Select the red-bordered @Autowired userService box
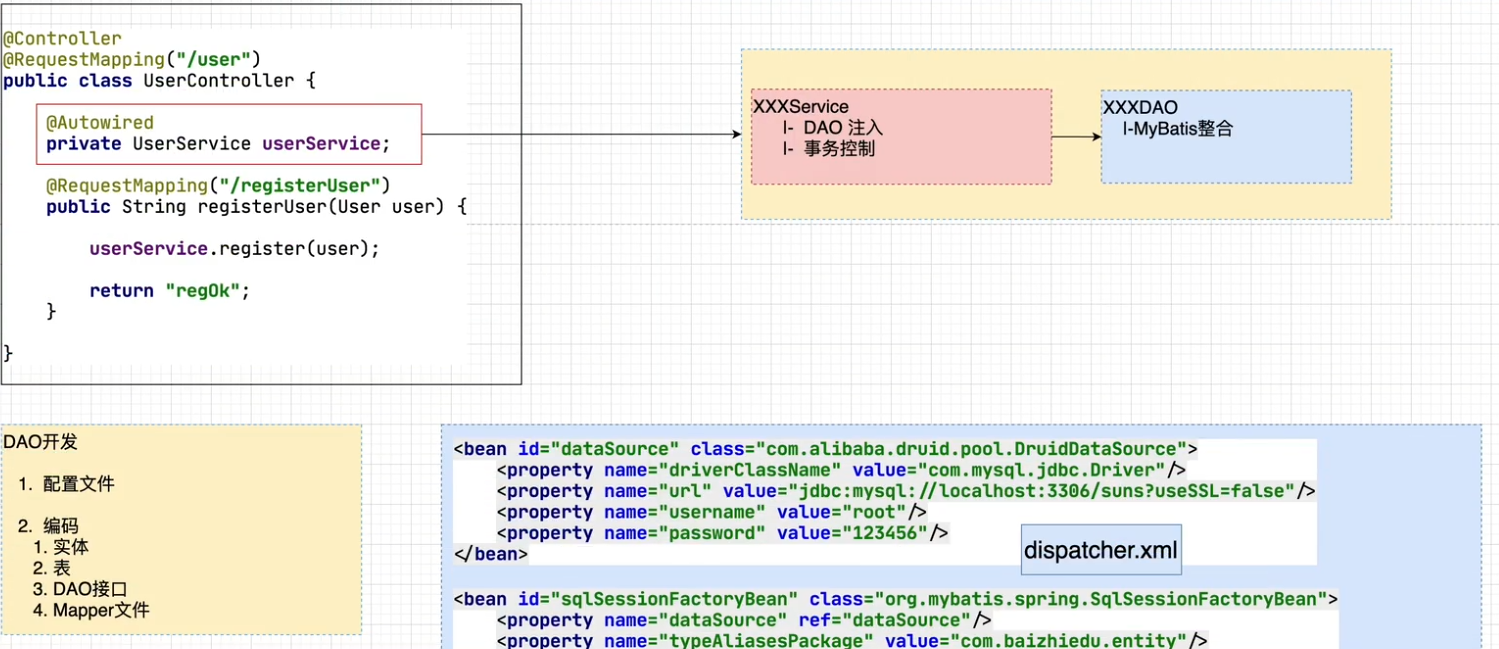This screenshot has height=649, width=1499. (x=228, y=134)
